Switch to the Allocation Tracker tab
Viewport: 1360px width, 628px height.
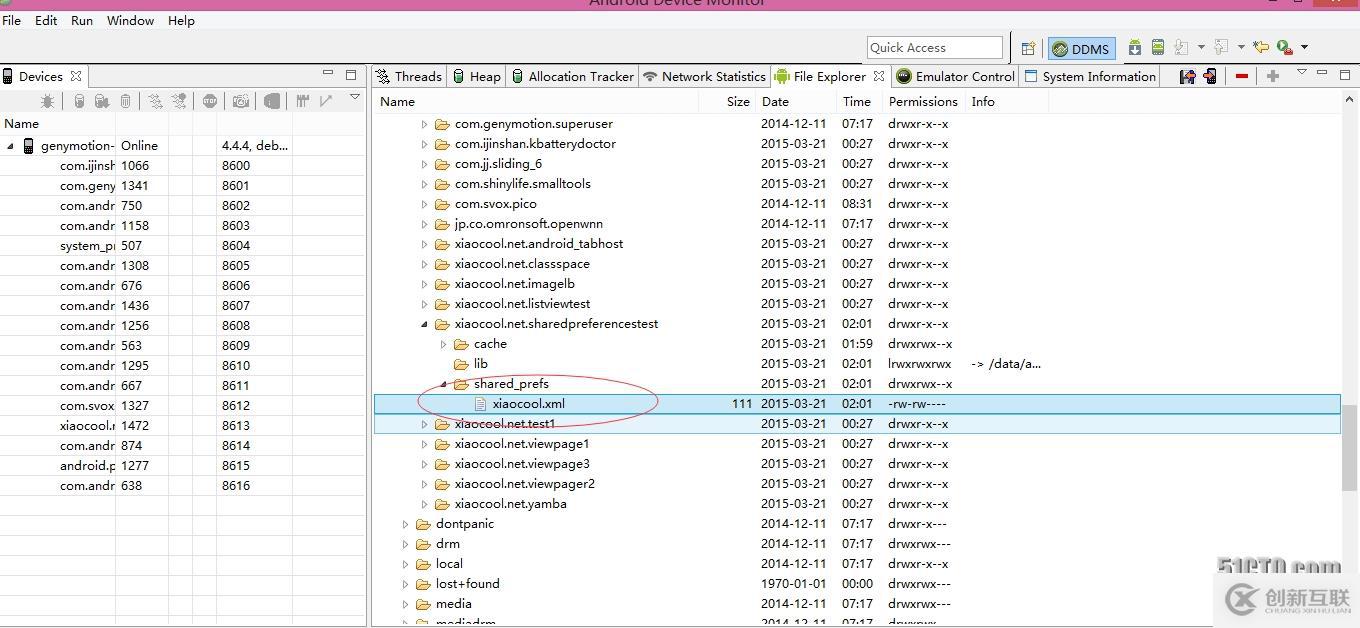573,76
